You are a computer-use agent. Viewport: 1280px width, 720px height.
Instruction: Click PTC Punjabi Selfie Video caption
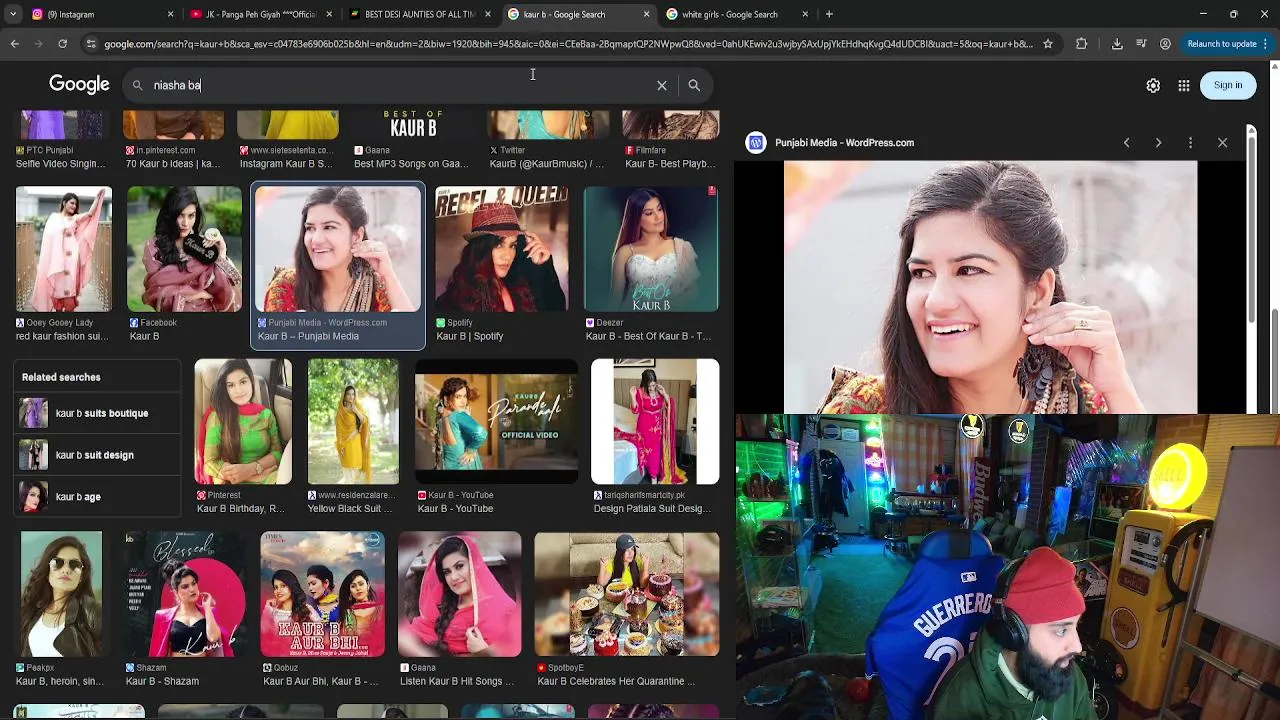60,164
